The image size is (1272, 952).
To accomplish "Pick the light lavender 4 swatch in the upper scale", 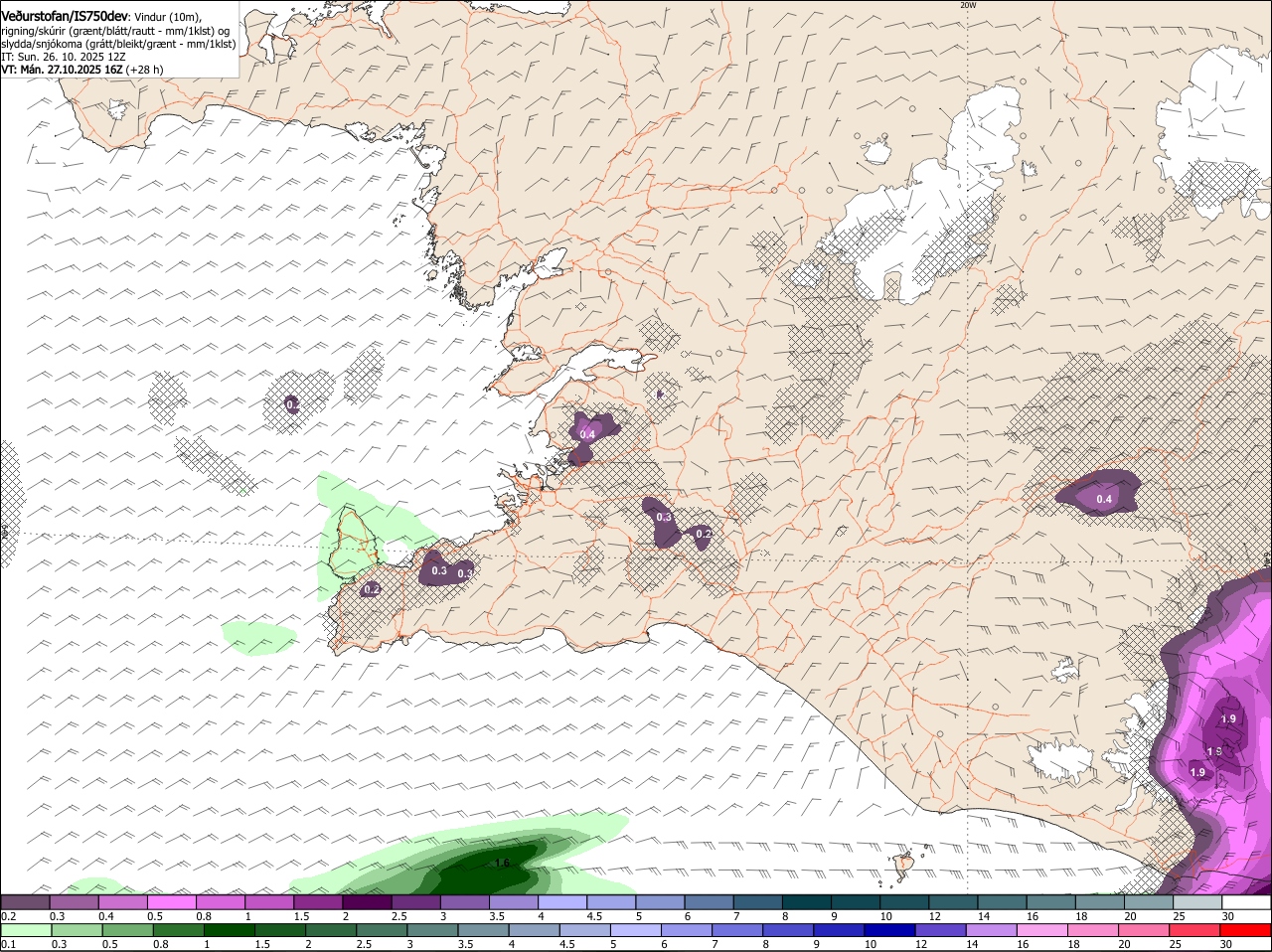I will point(560,901).
